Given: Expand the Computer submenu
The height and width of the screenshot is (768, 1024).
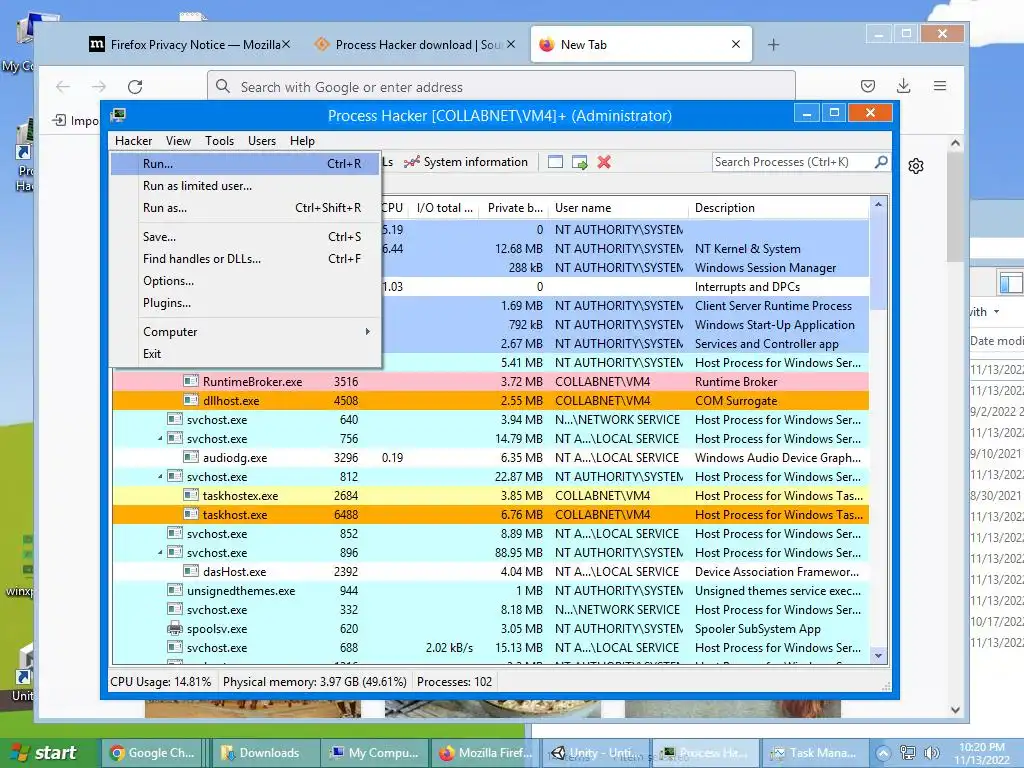Looking at the screenshot, I should [245, 332].
